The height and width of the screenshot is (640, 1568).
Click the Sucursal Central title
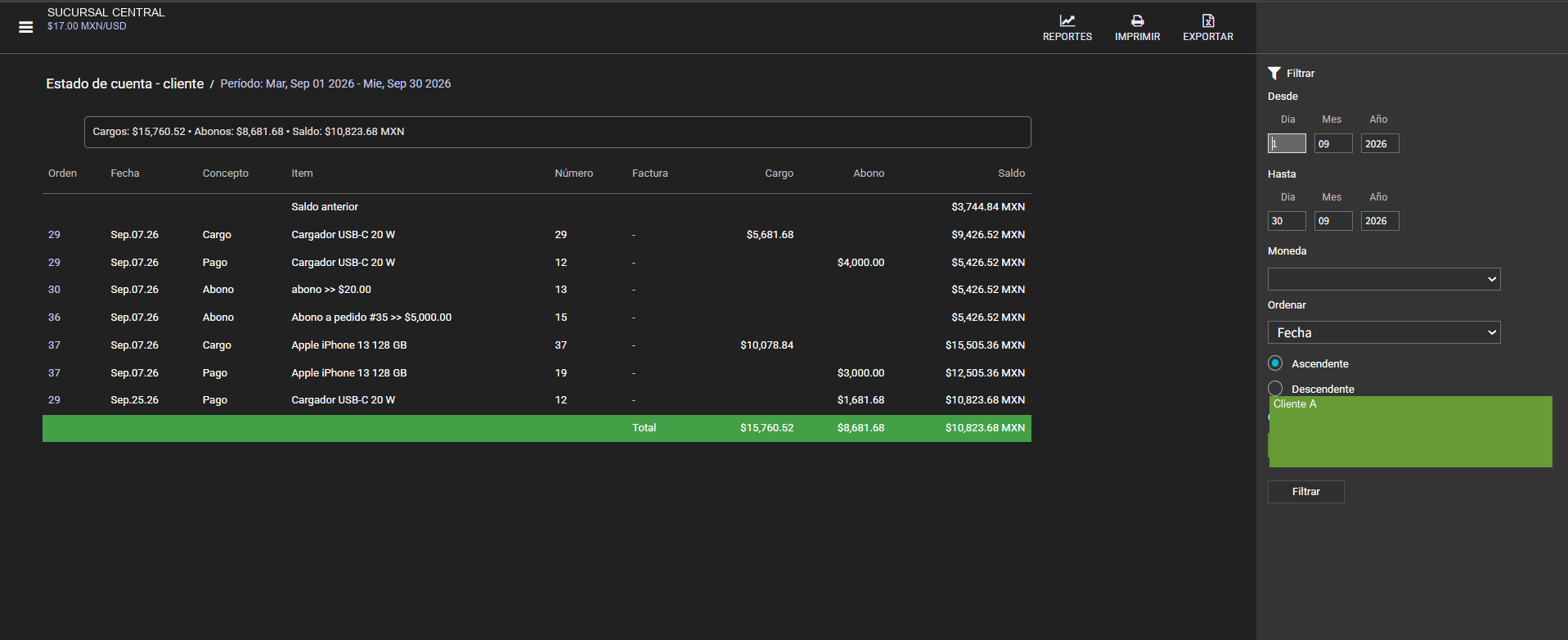106,12
